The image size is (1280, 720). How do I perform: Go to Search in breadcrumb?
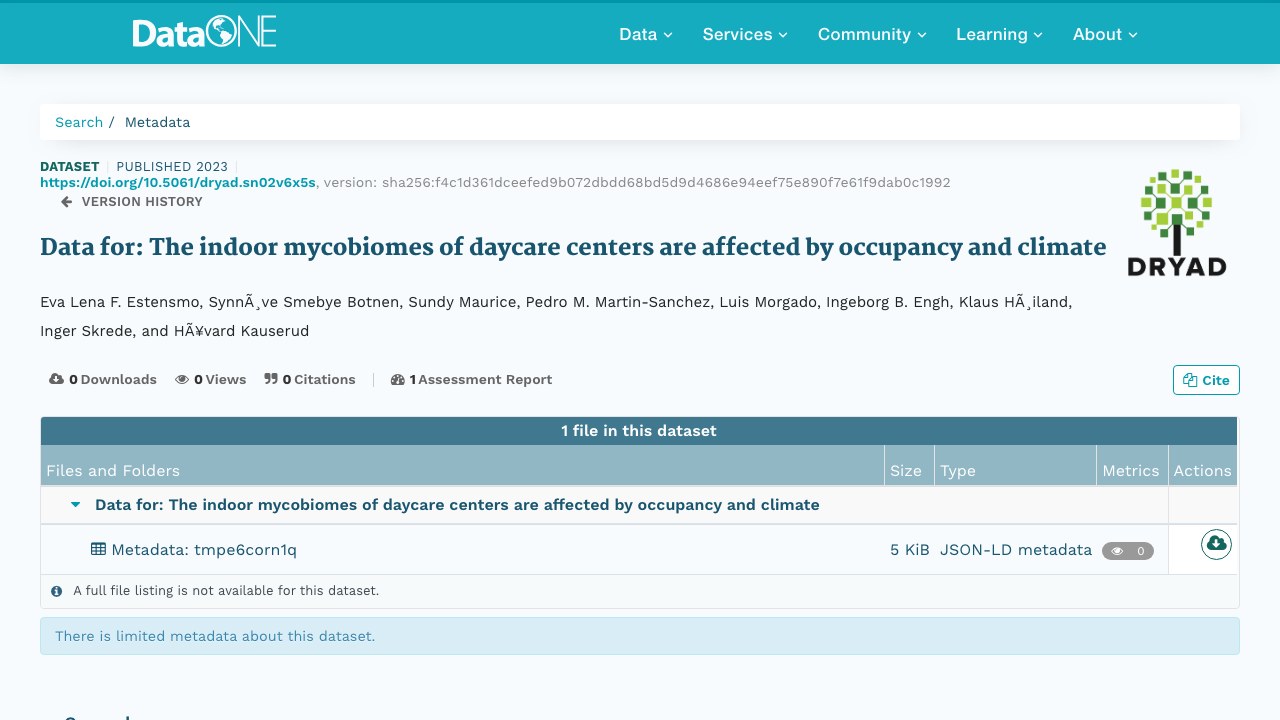click(79, 122)
